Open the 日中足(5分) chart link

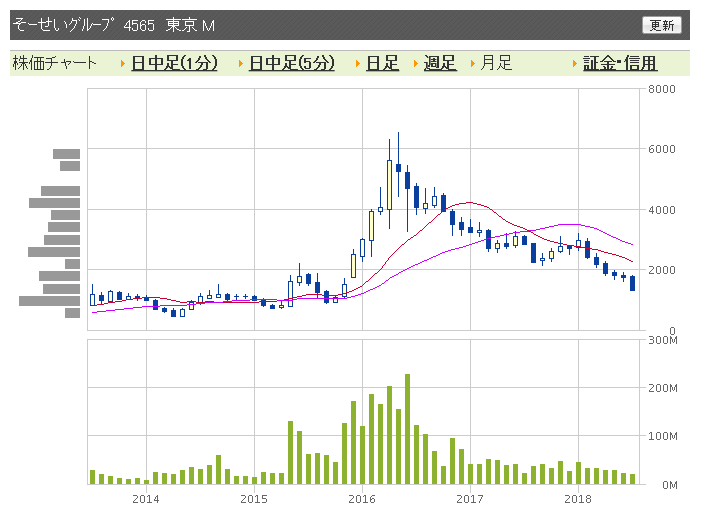coord(291,63)
